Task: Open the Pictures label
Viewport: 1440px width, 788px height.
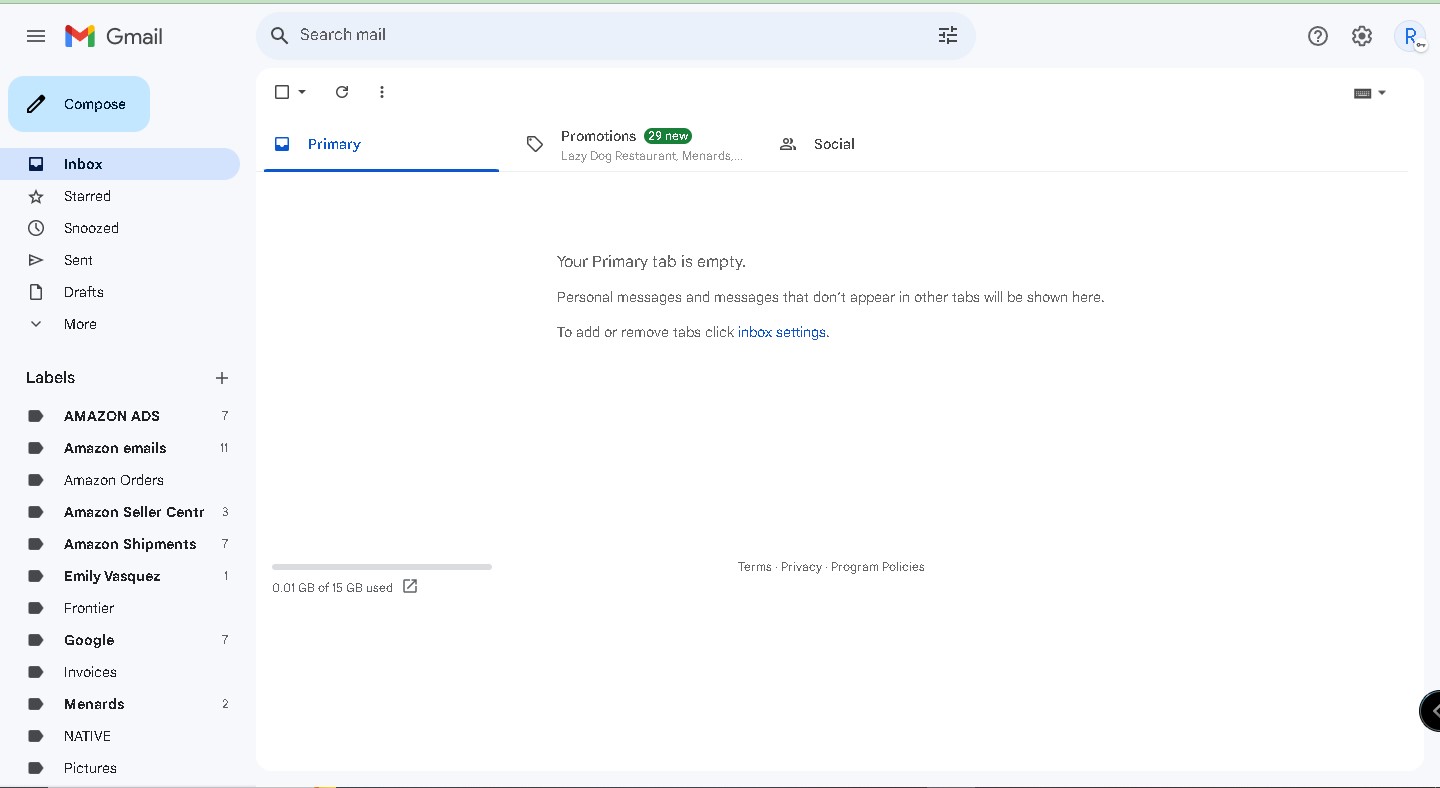Action: (120, 768)
